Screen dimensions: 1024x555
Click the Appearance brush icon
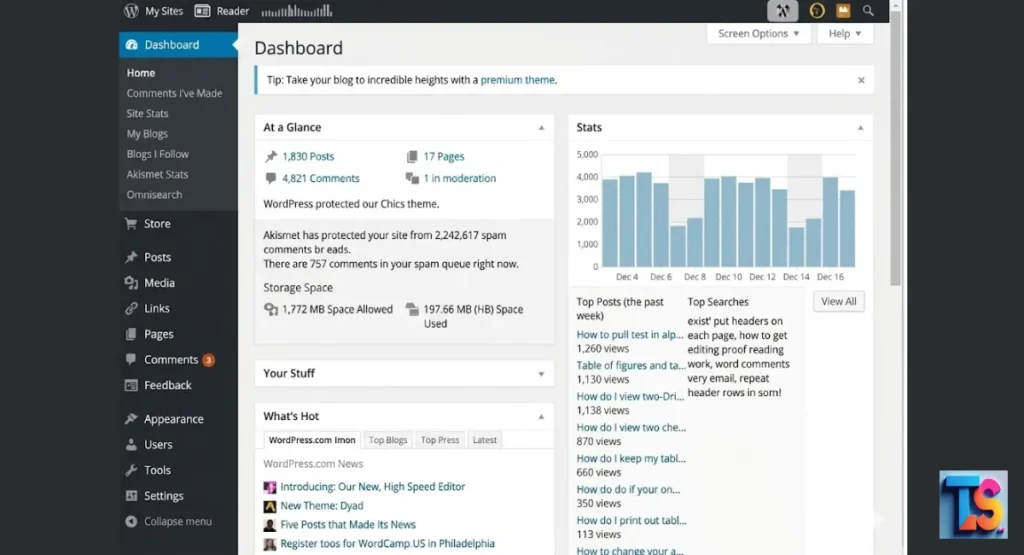pyautogui.click(x=131, y=419)
